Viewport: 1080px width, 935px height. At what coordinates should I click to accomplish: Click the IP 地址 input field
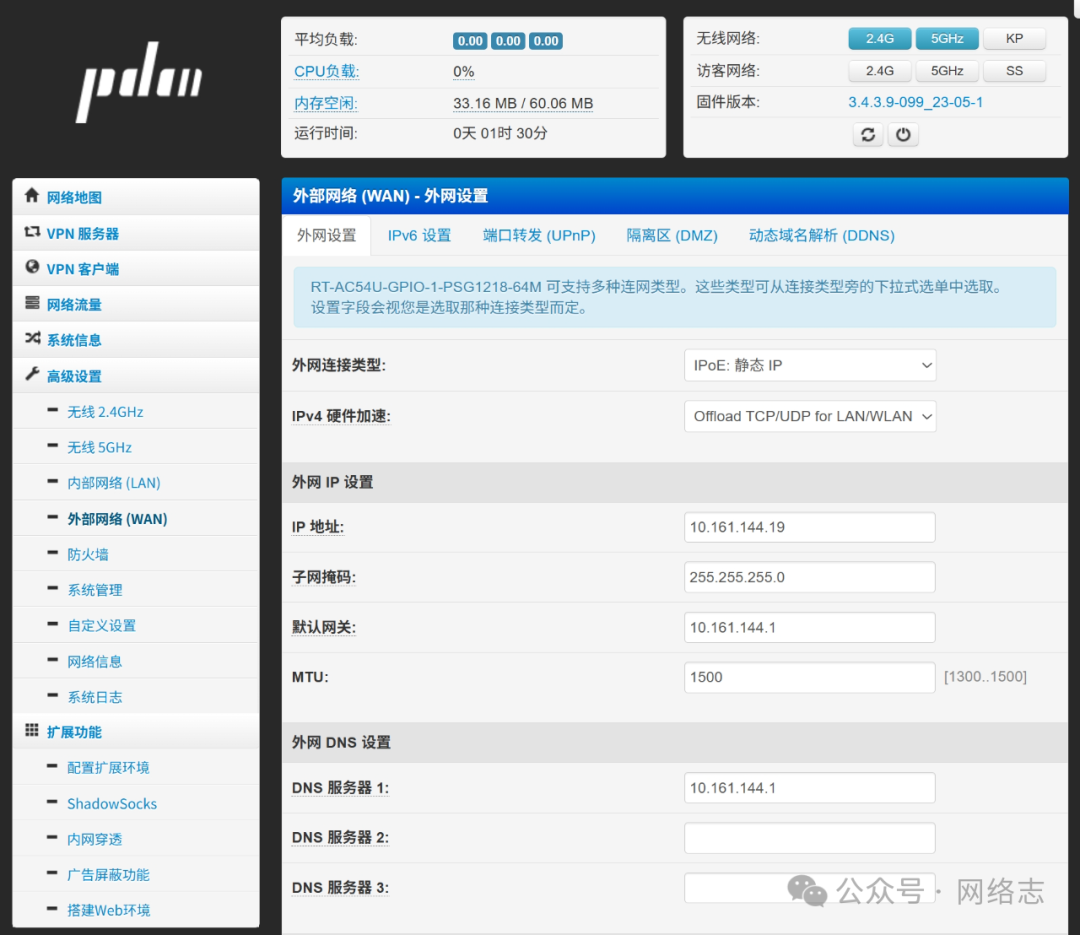pos(810,527)
